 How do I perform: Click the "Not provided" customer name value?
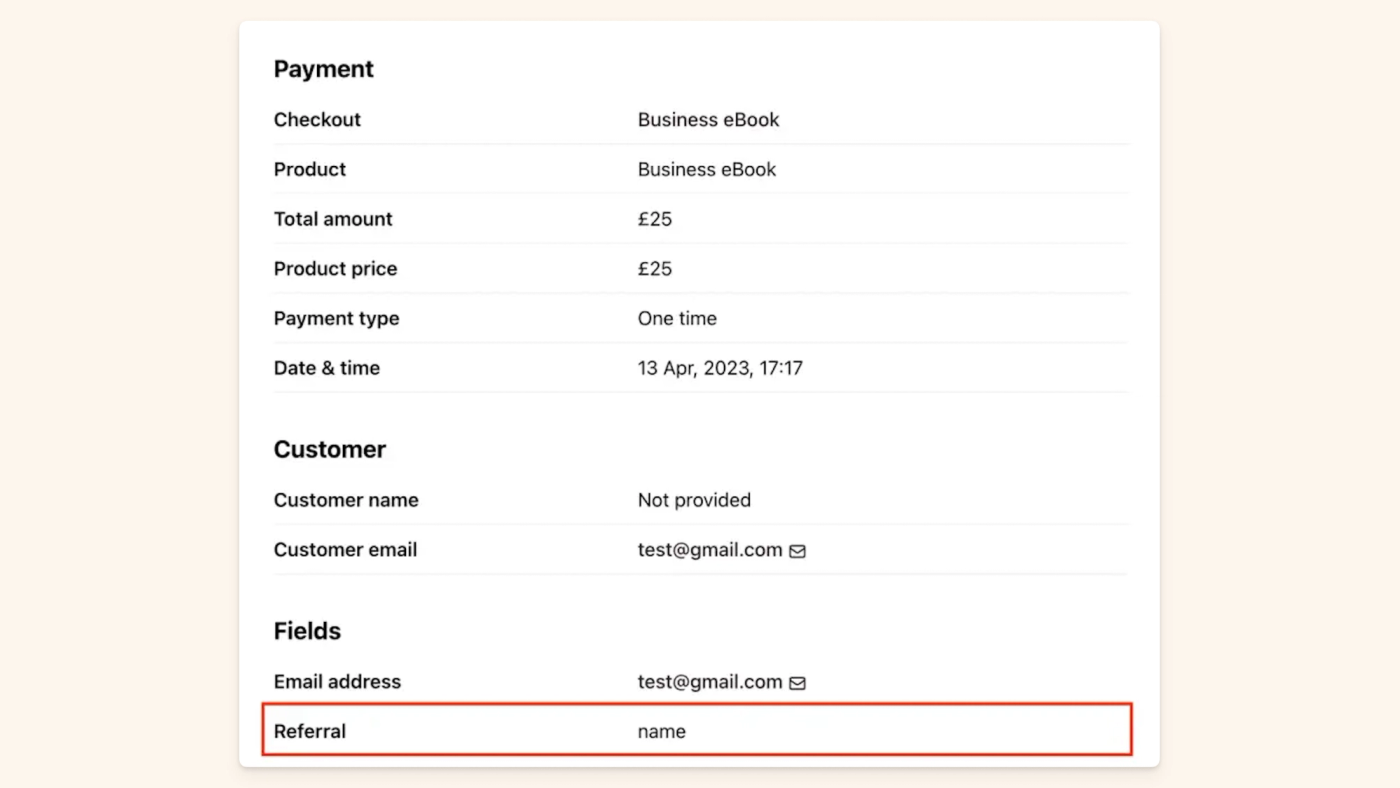click(694, 500)
